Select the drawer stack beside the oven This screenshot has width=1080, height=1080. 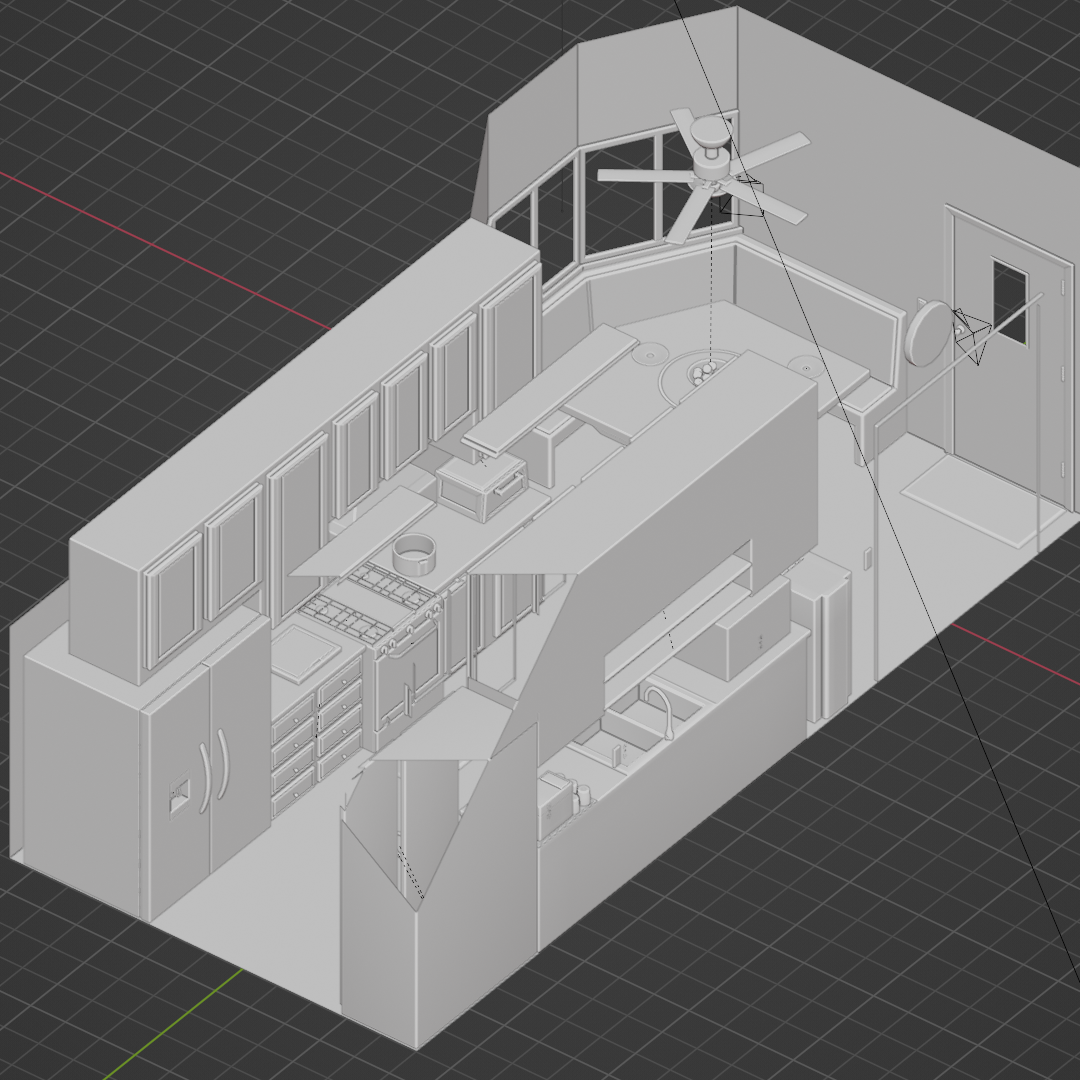[318, 734]
